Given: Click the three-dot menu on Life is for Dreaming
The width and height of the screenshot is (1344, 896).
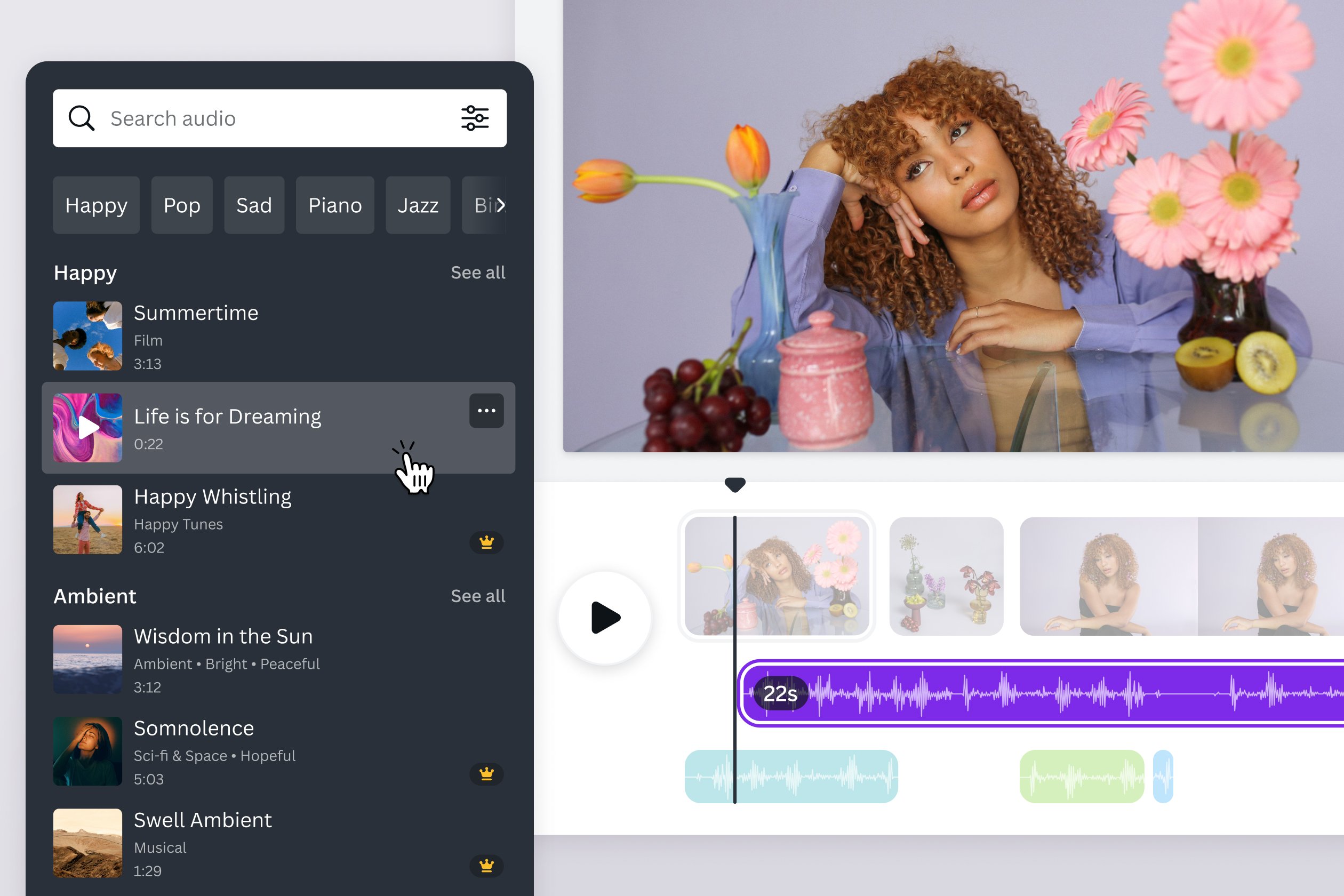Looking at the screenshot, I should pos(487,411).
